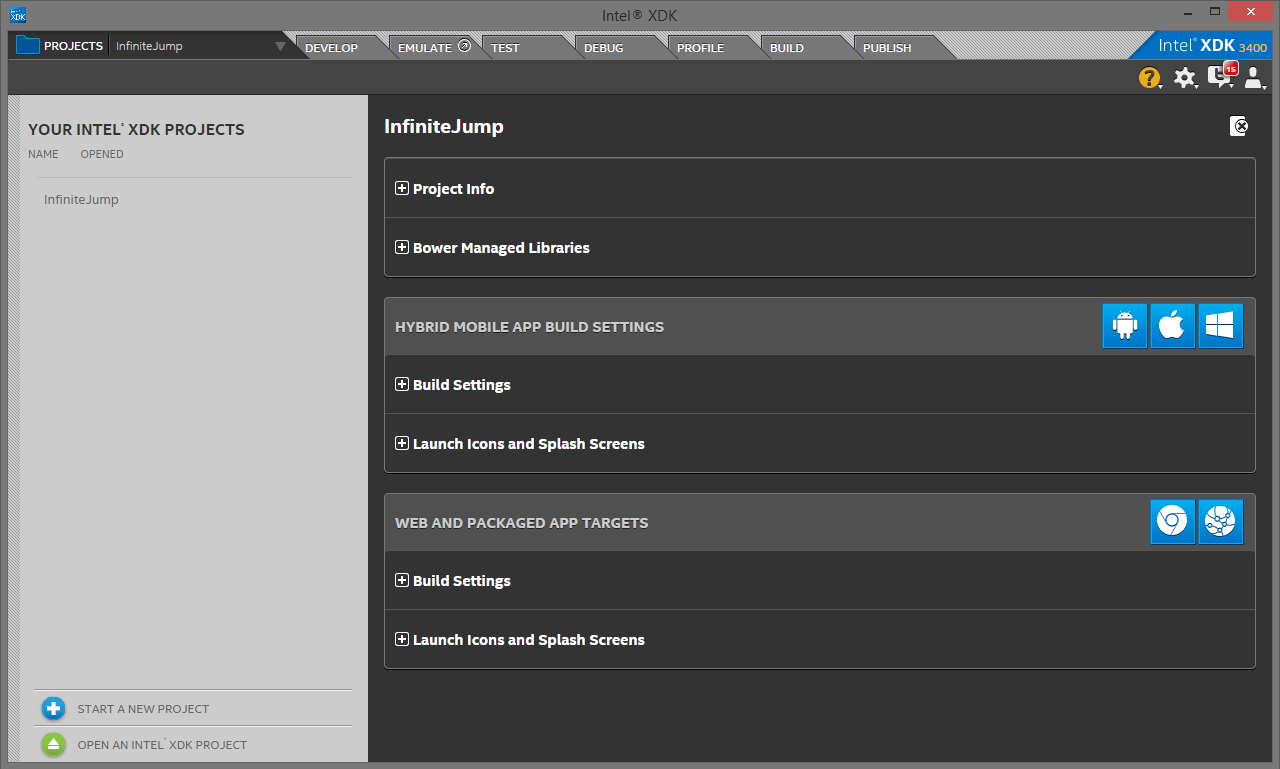Click YOUR INTEL XDK PROJECTS heading
1280x769 pixels.
click(136, 129)
